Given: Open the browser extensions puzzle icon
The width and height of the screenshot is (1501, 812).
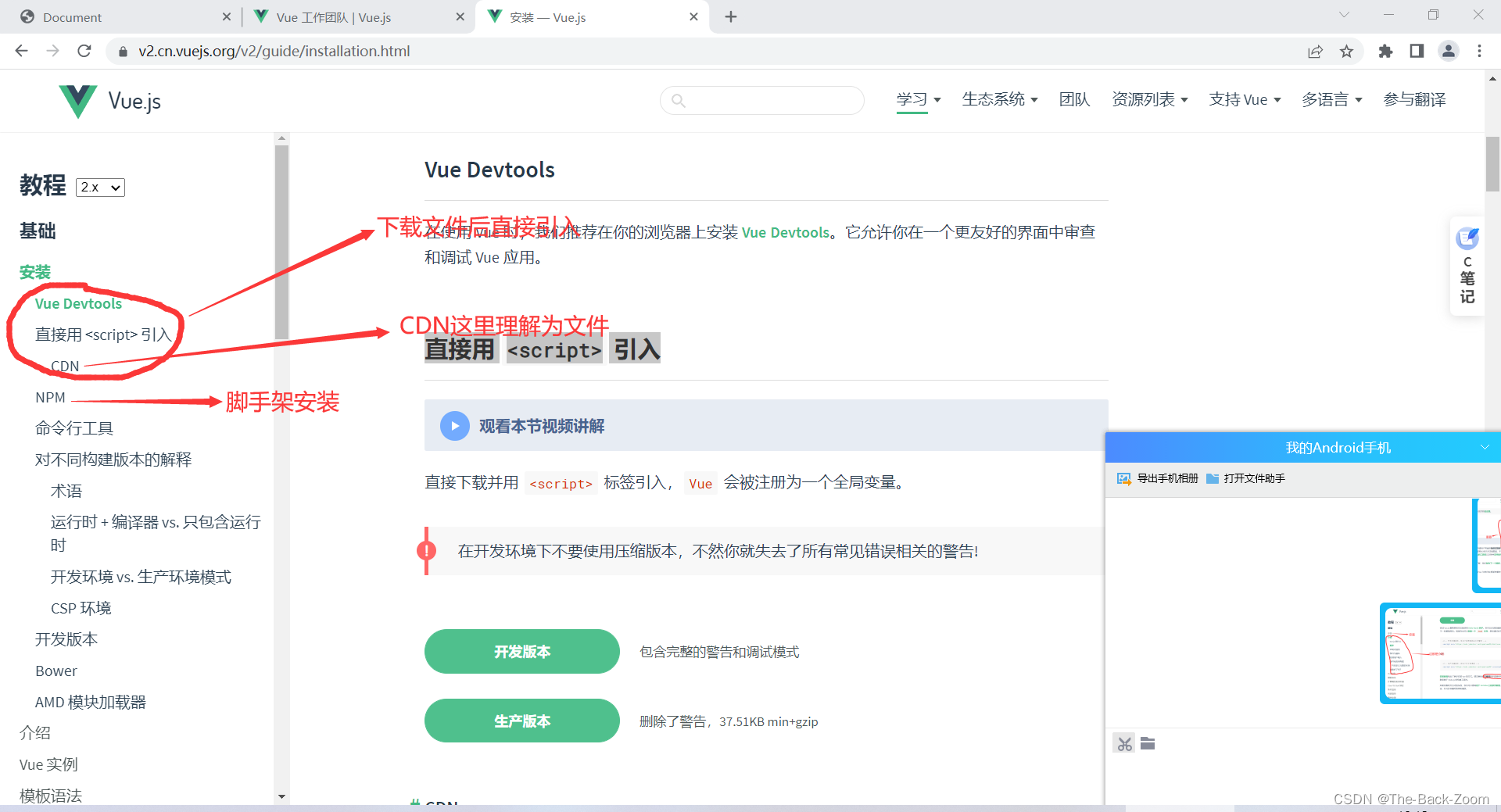Looking at the screenshot, I should coord(1385,52).
